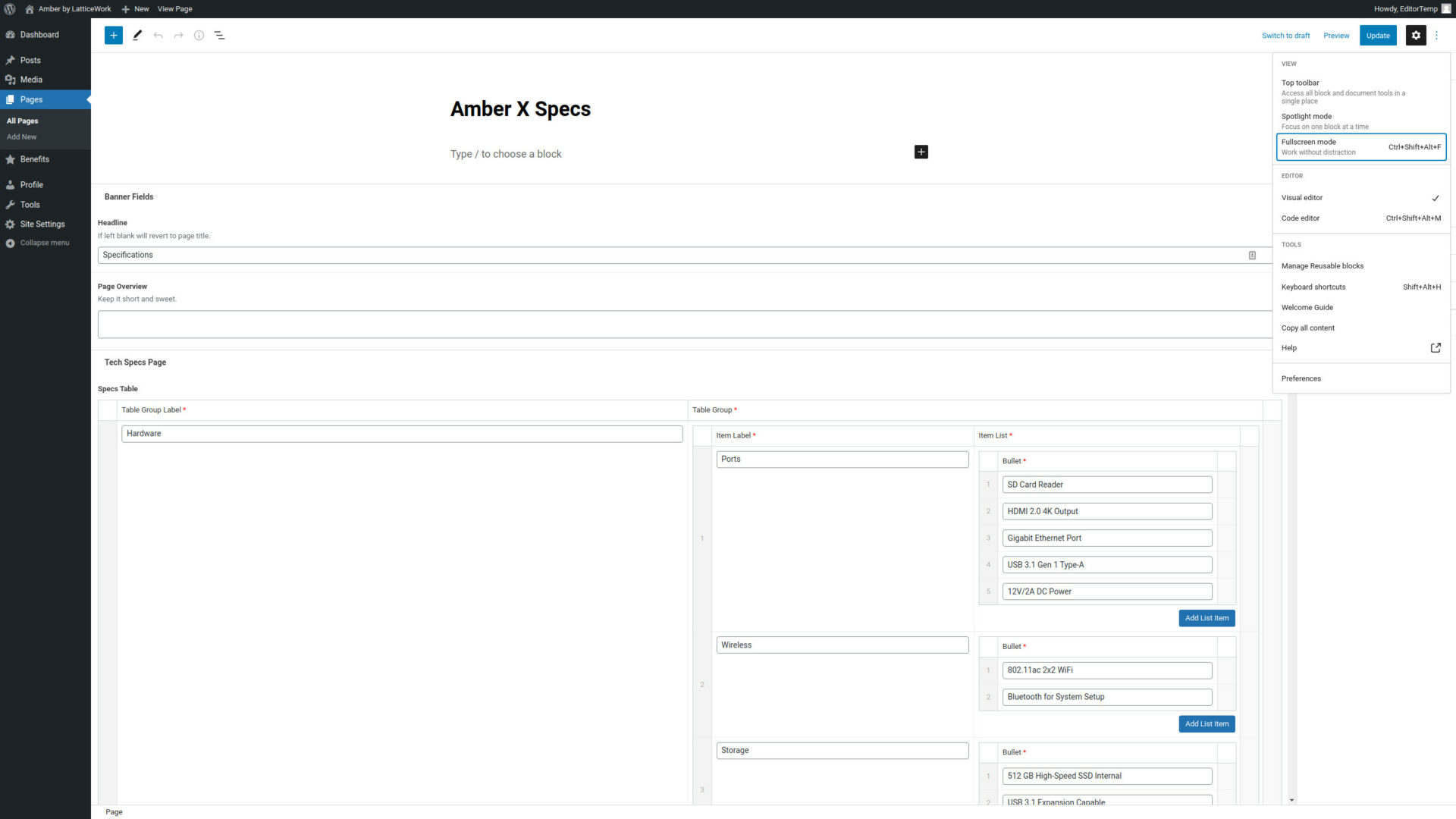This screenshot has height=819, width=1456.
Task: Click the Wireless item label field
Action: pyautogui.click(x=843, y=645)
